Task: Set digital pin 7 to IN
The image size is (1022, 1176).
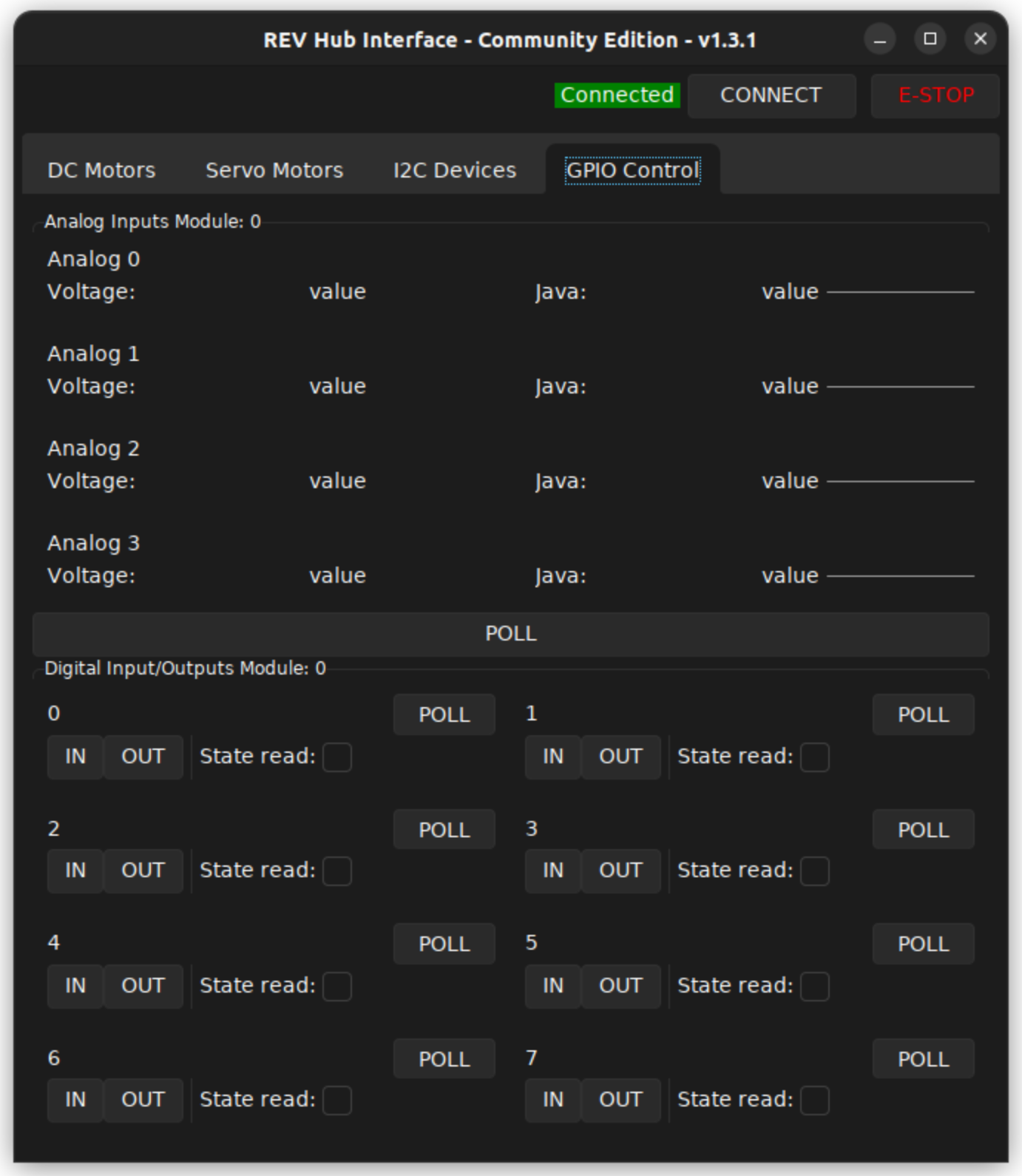Action: [553, 1100]
